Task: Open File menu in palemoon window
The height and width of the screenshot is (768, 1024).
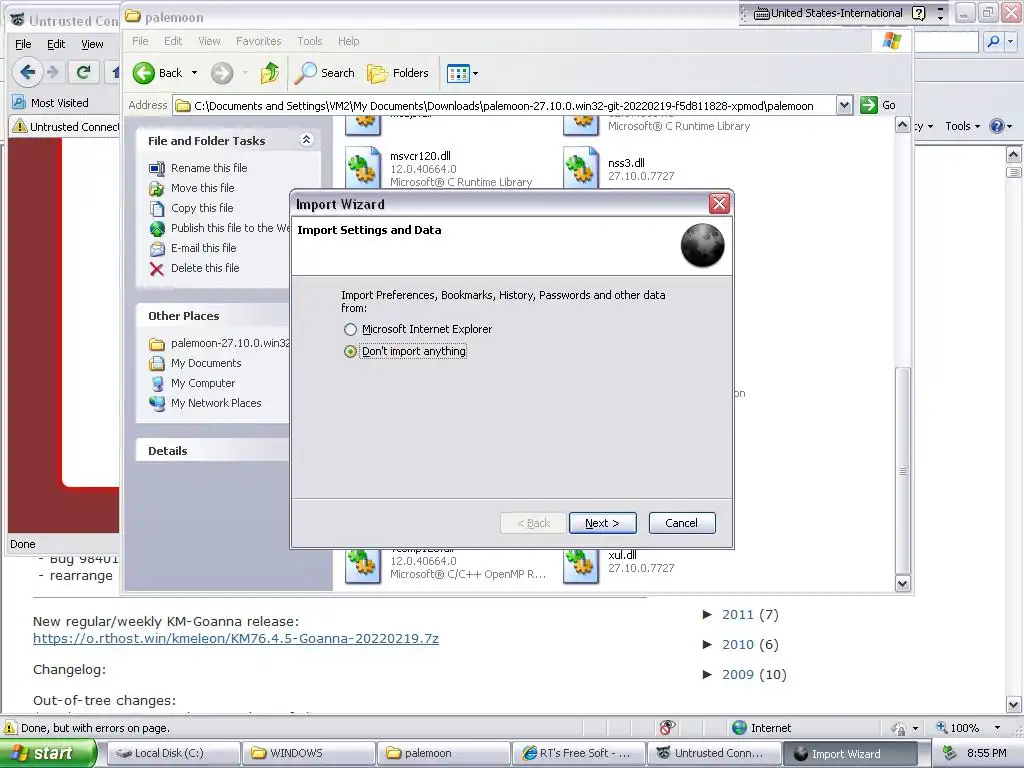Action: click(140, 41)
